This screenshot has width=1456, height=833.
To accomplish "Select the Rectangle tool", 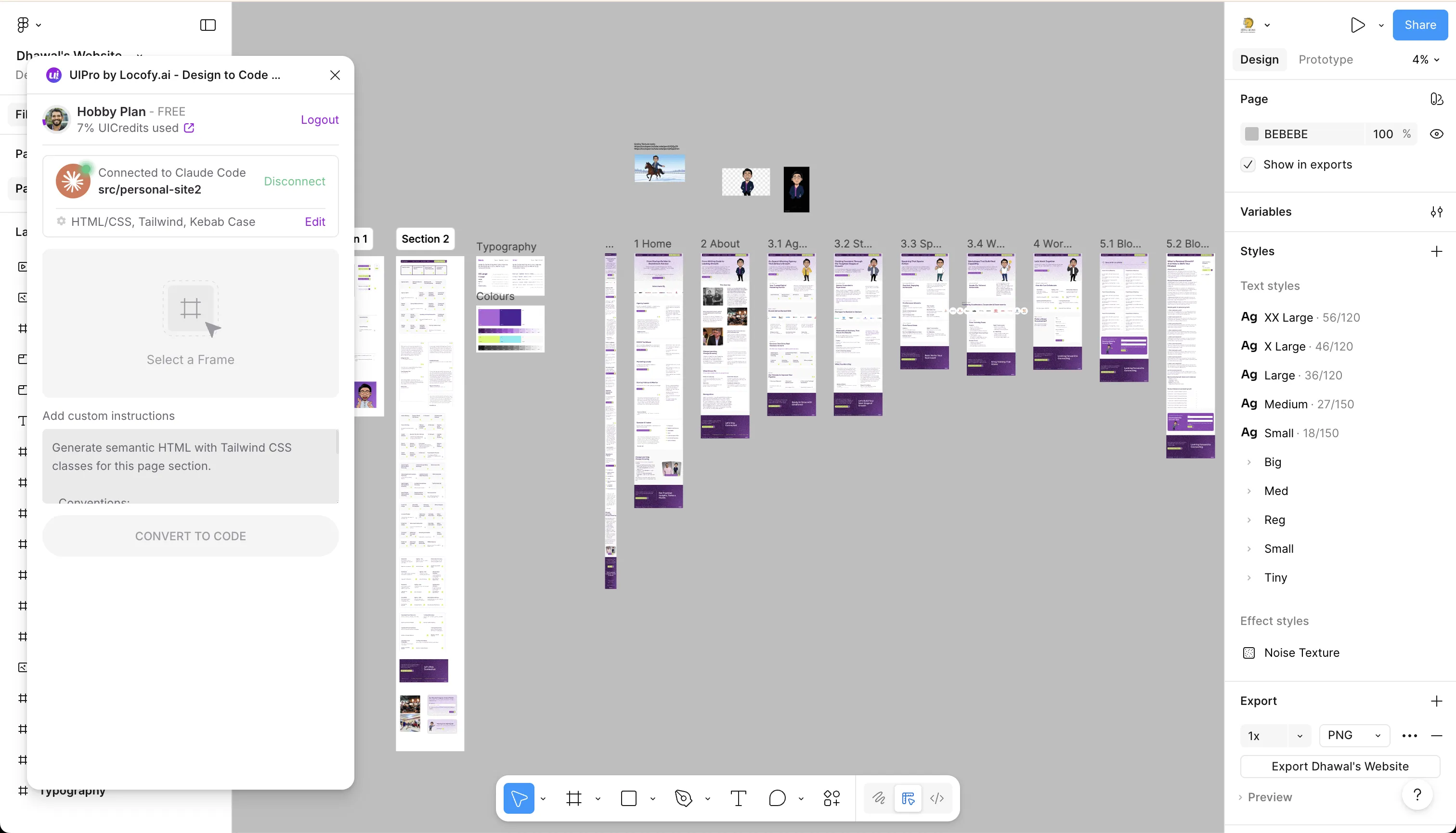I will [629, 798].
